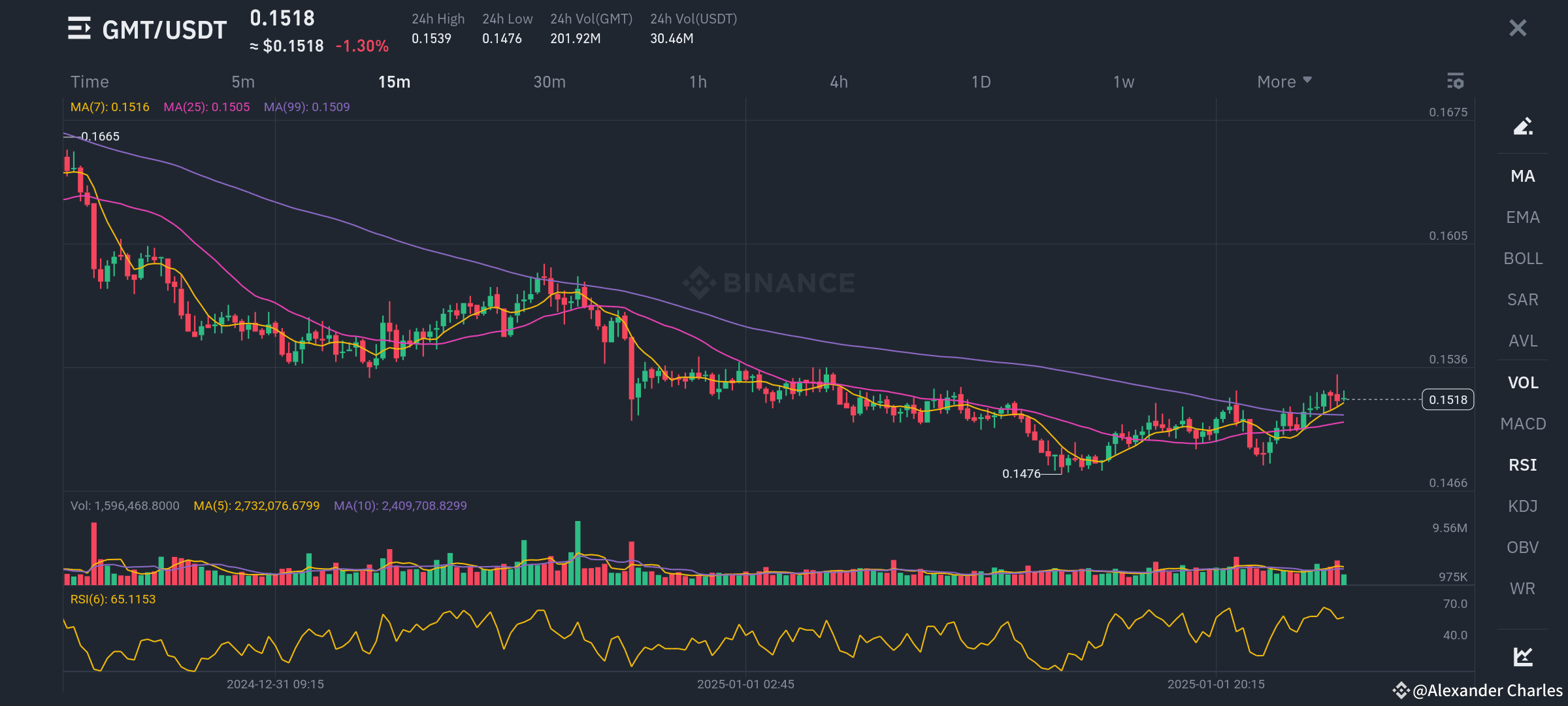Click the WR indicator label
Image resolution: width=1568 pixels, height=706 pixels.
[x=1522, y=588]
